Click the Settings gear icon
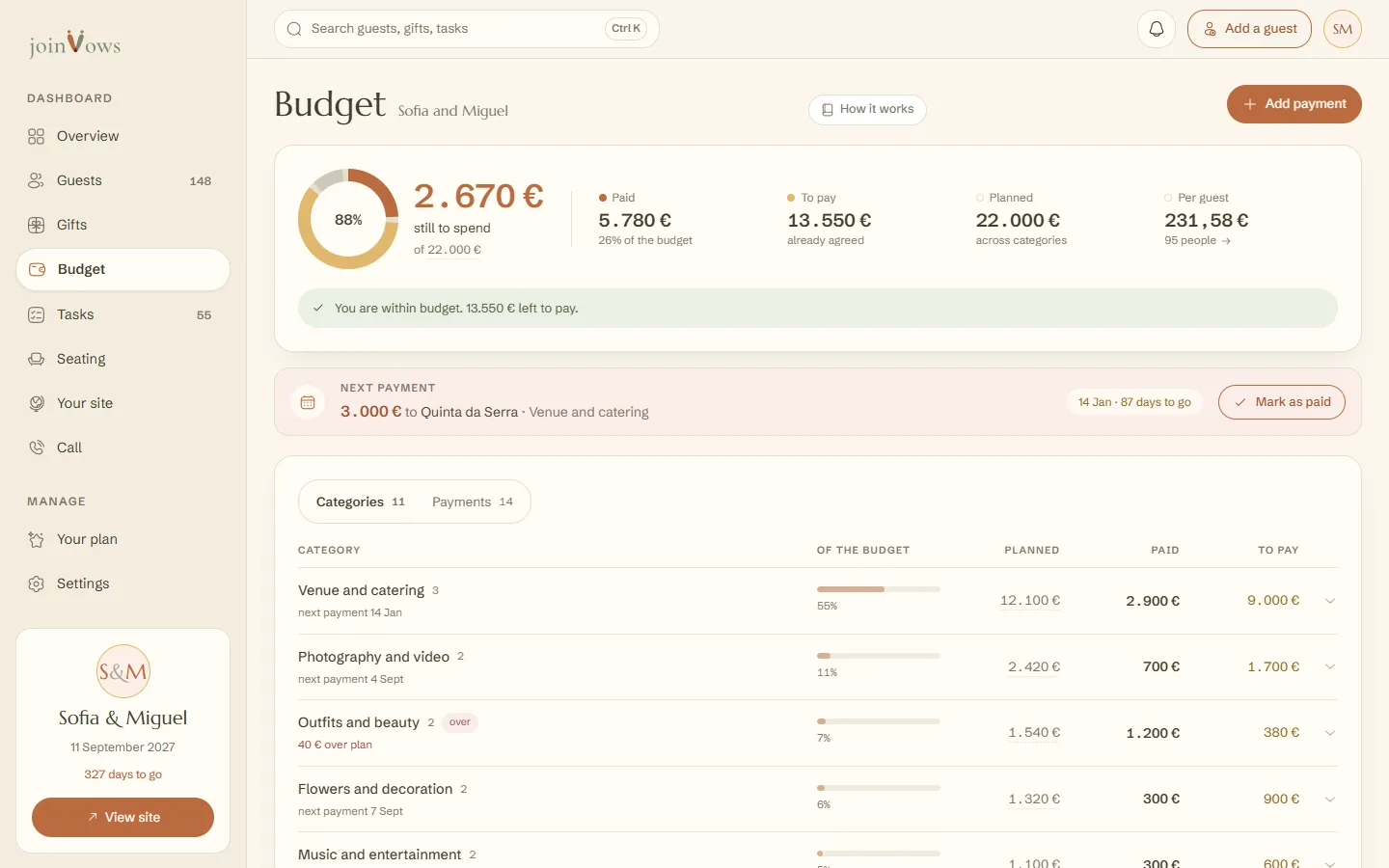 37,583
